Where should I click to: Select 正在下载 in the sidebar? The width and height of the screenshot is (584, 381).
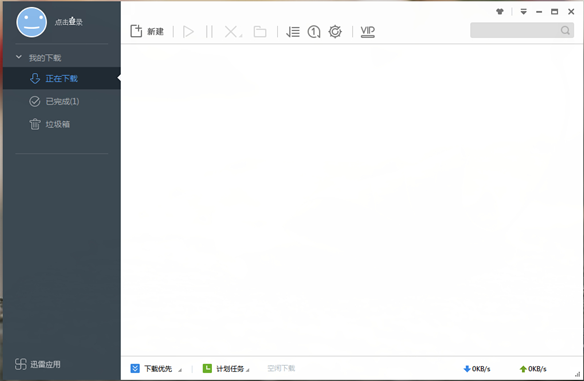(61, 78)
